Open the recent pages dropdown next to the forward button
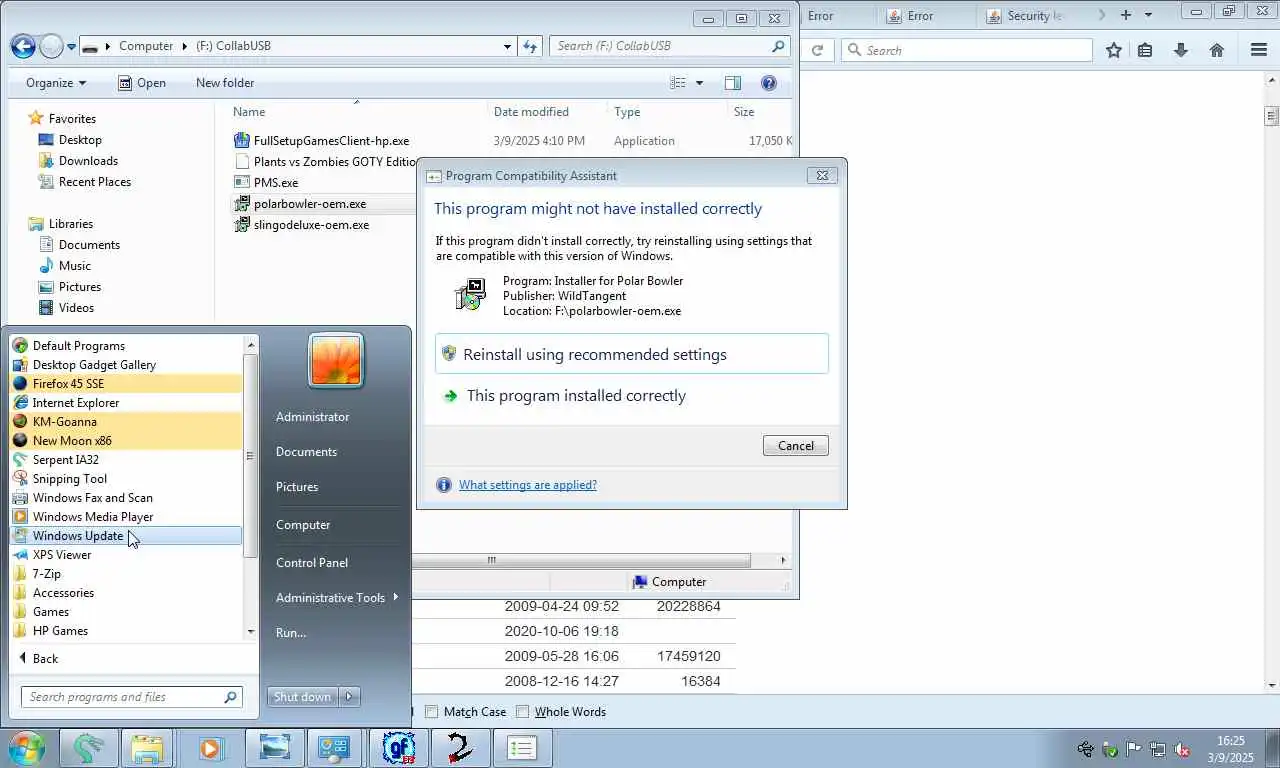This screenshot has height=768, width=1280. 70,46
